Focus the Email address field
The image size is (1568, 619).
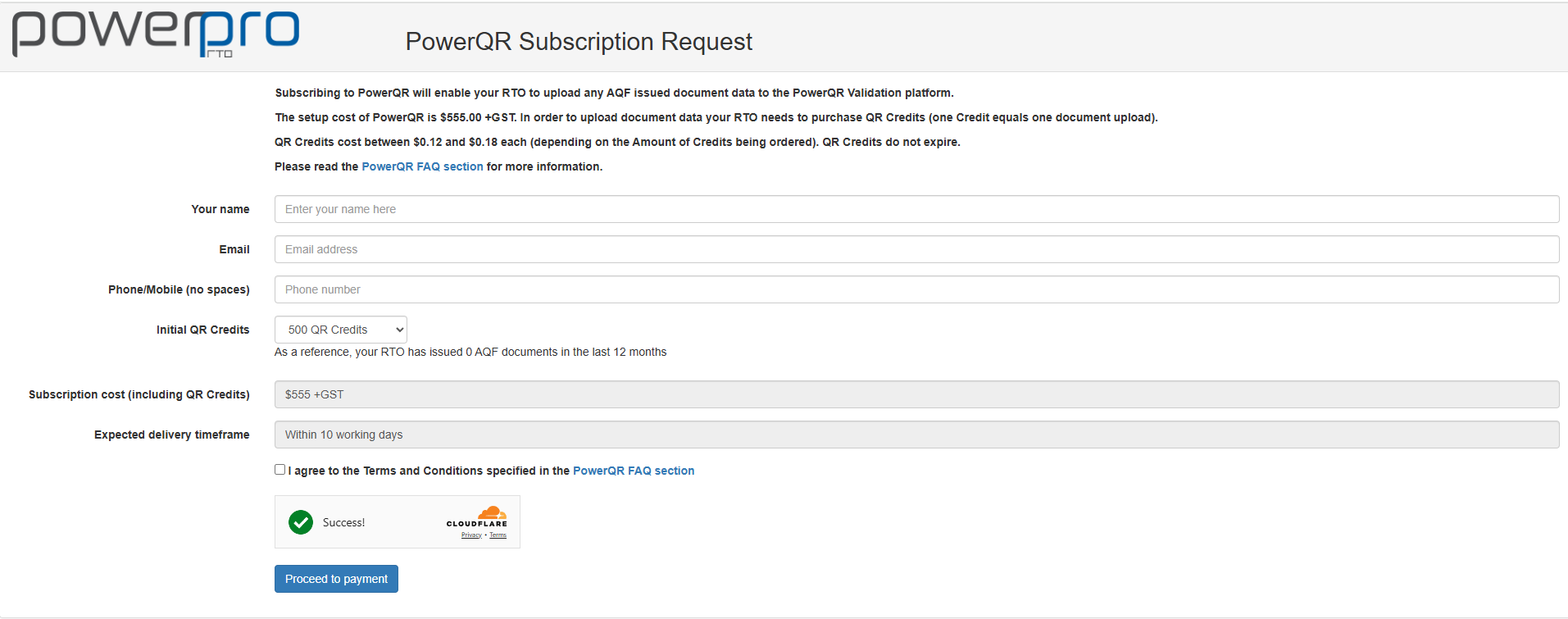(x=916, y=249)
